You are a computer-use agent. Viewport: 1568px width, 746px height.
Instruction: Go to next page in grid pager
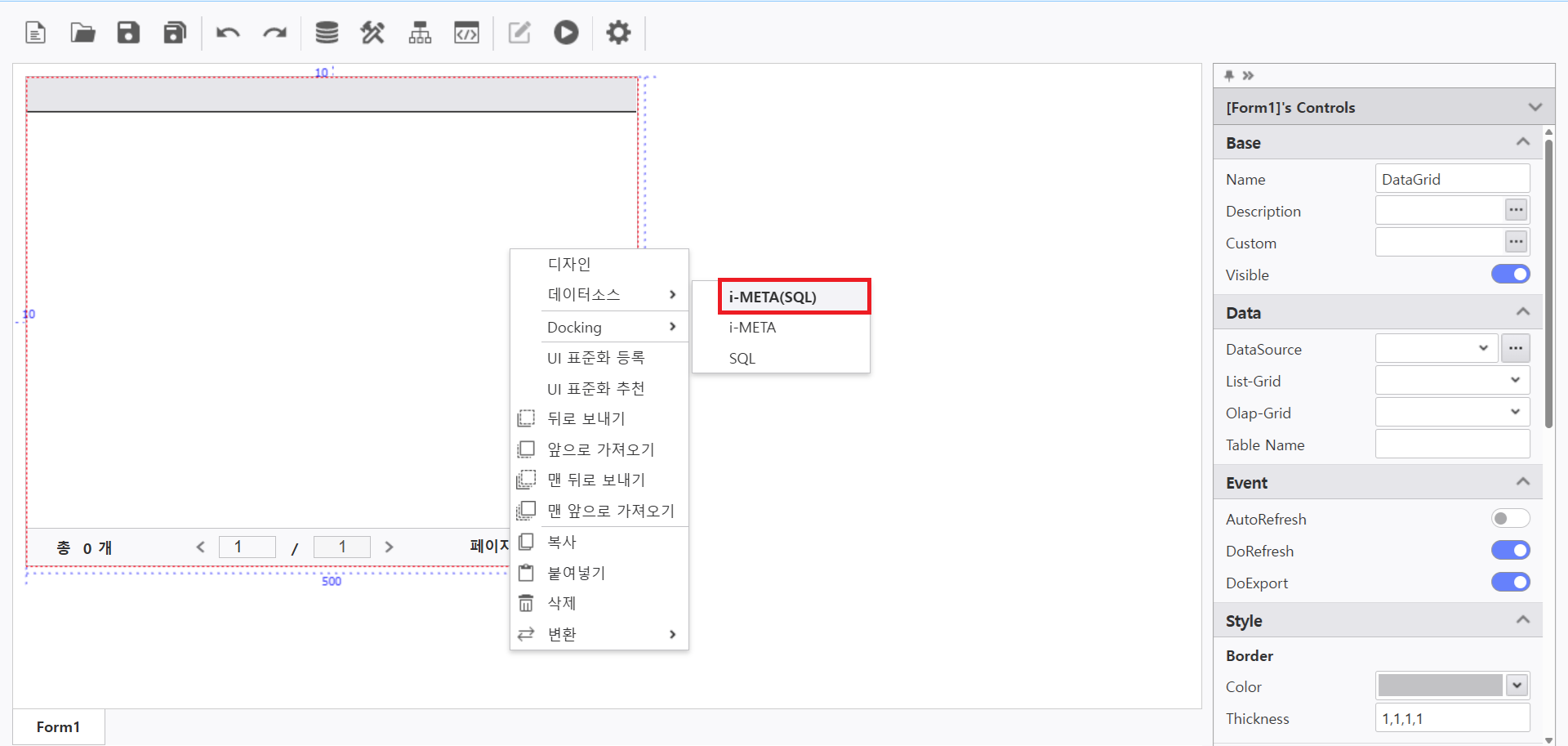point(390,547)
